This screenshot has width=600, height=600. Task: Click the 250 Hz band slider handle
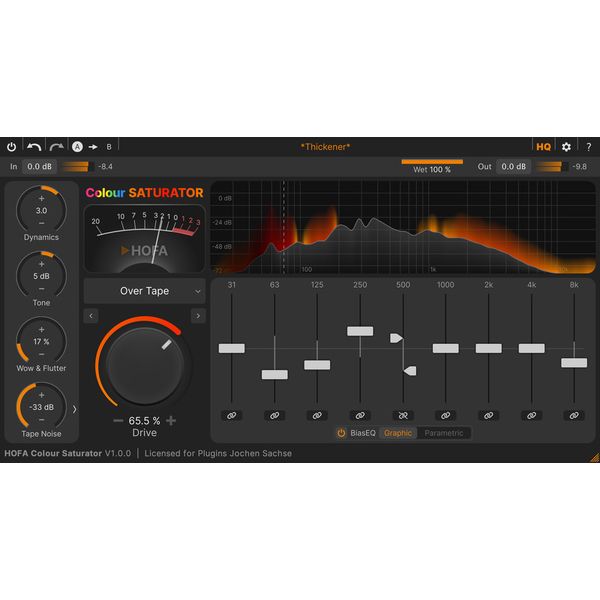coord(360,331)
